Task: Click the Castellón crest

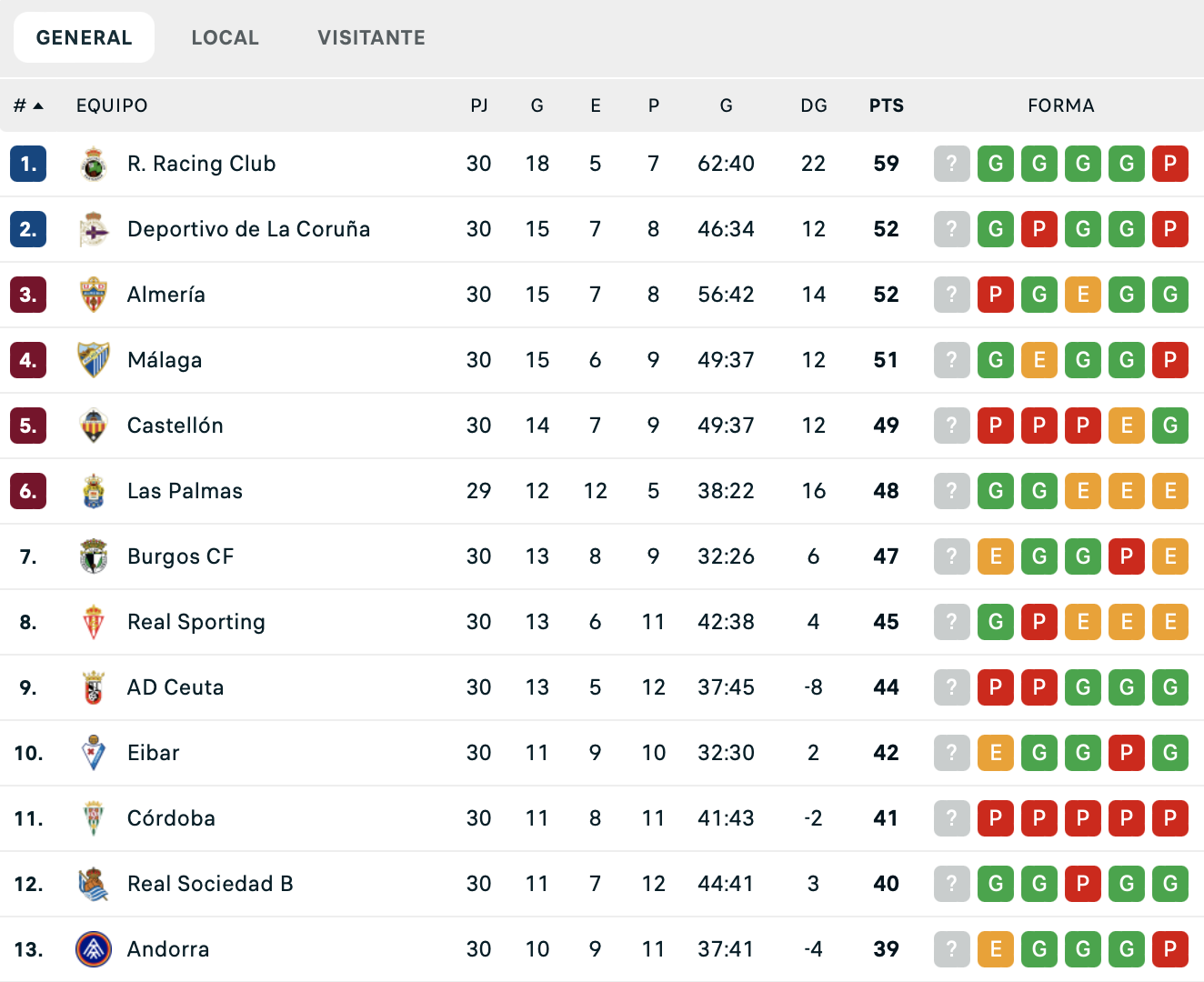Action: click(x=94, y=426)
